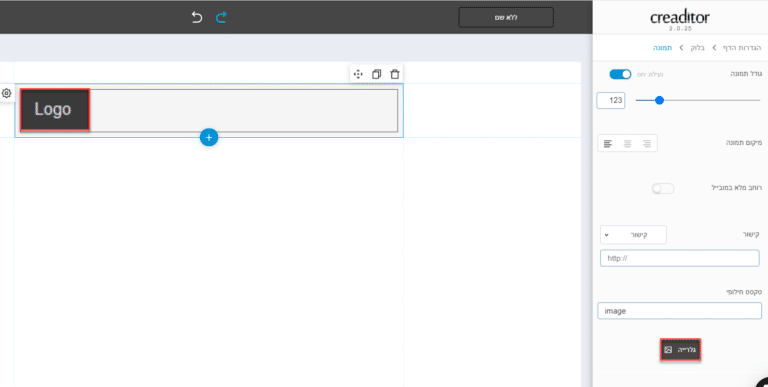Focus the http:// link URL field
This screenshot has width=768, height=387.
[679, 258]
